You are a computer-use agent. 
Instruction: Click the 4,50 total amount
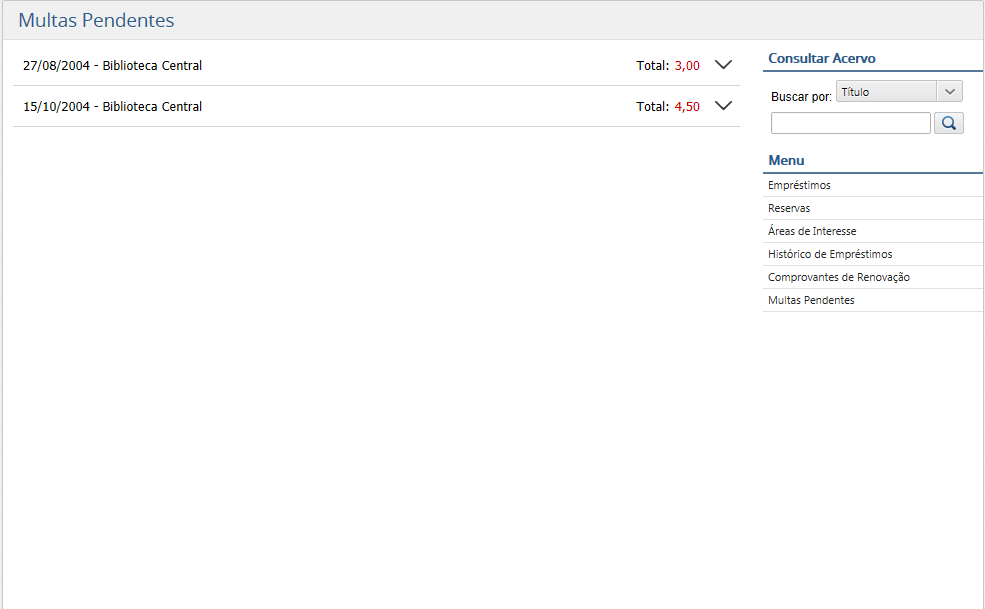687,107
